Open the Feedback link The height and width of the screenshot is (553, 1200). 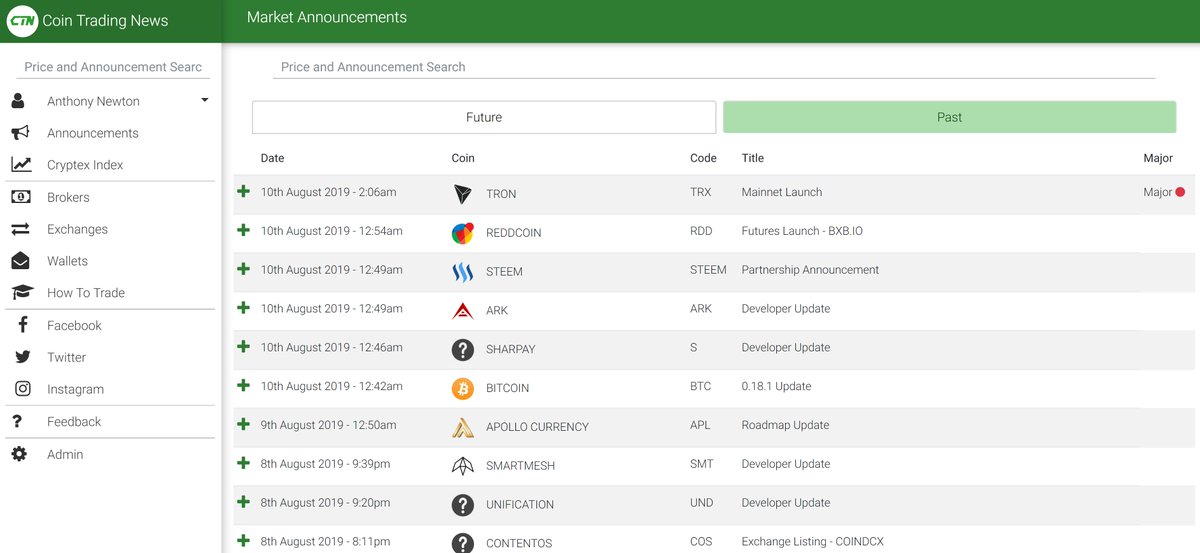[74, 421]
